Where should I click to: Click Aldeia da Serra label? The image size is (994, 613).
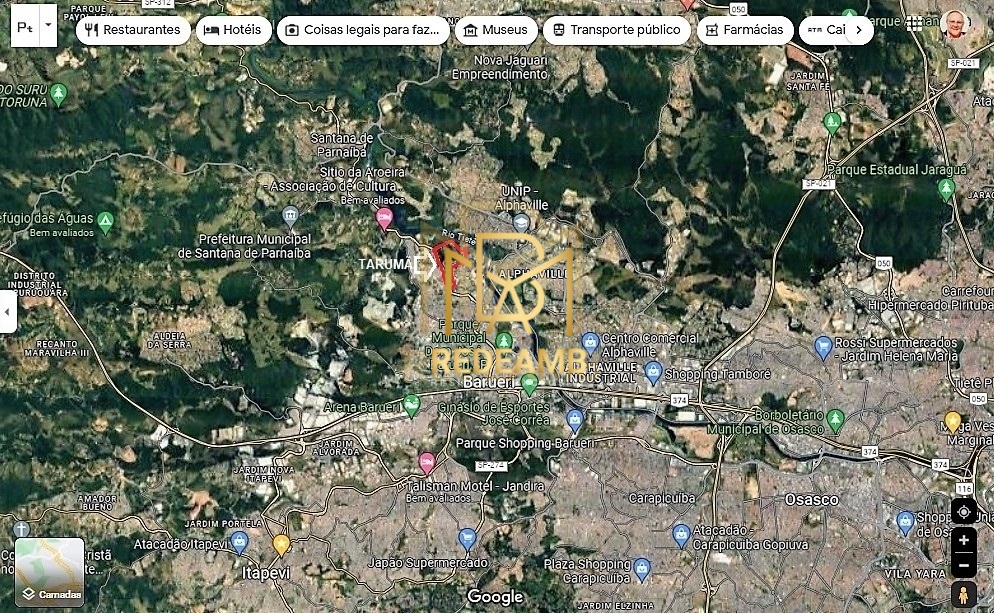(169, 340)
